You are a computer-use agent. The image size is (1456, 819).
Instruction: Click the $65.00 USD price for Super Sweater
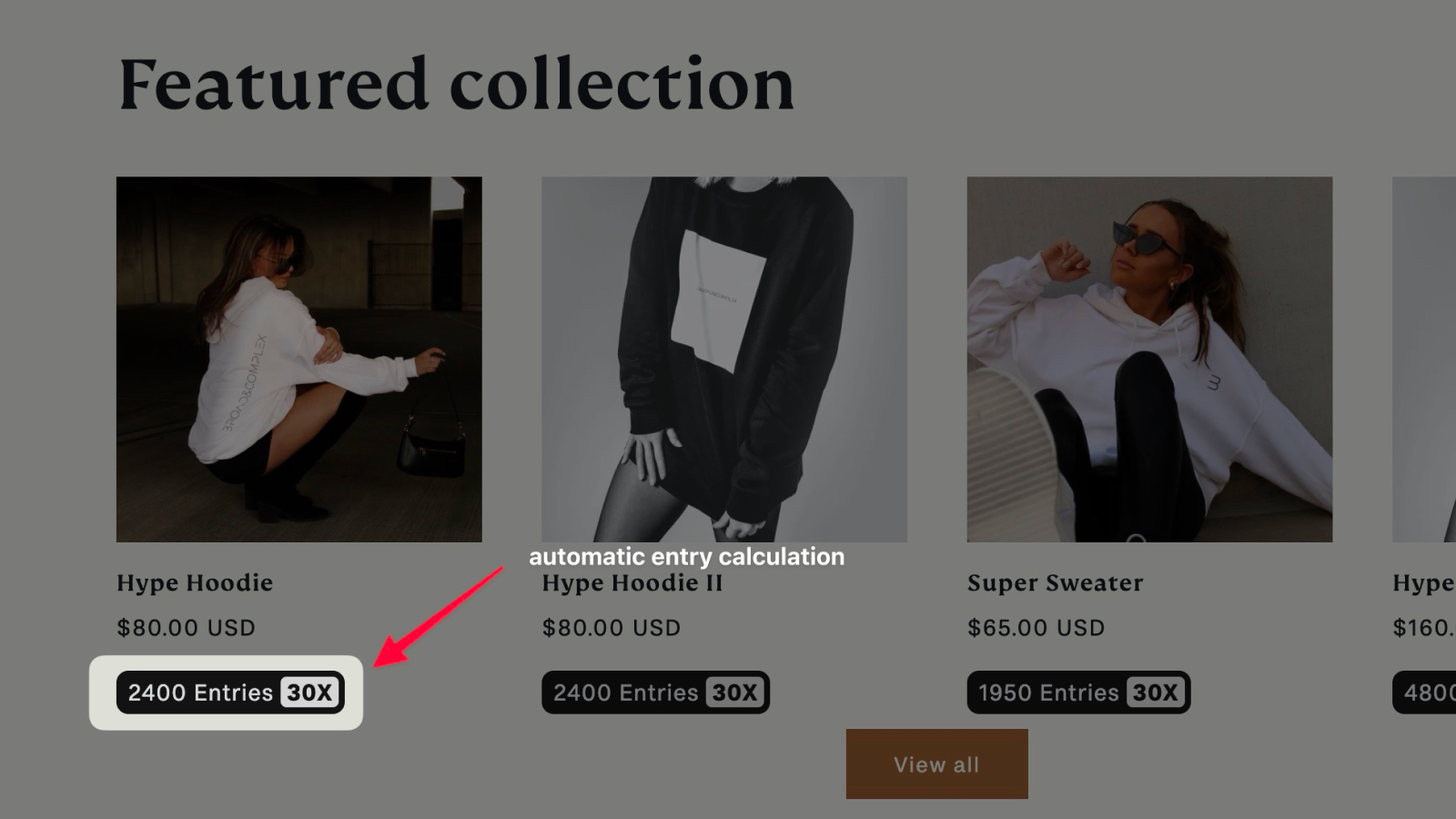point(1036,627)
